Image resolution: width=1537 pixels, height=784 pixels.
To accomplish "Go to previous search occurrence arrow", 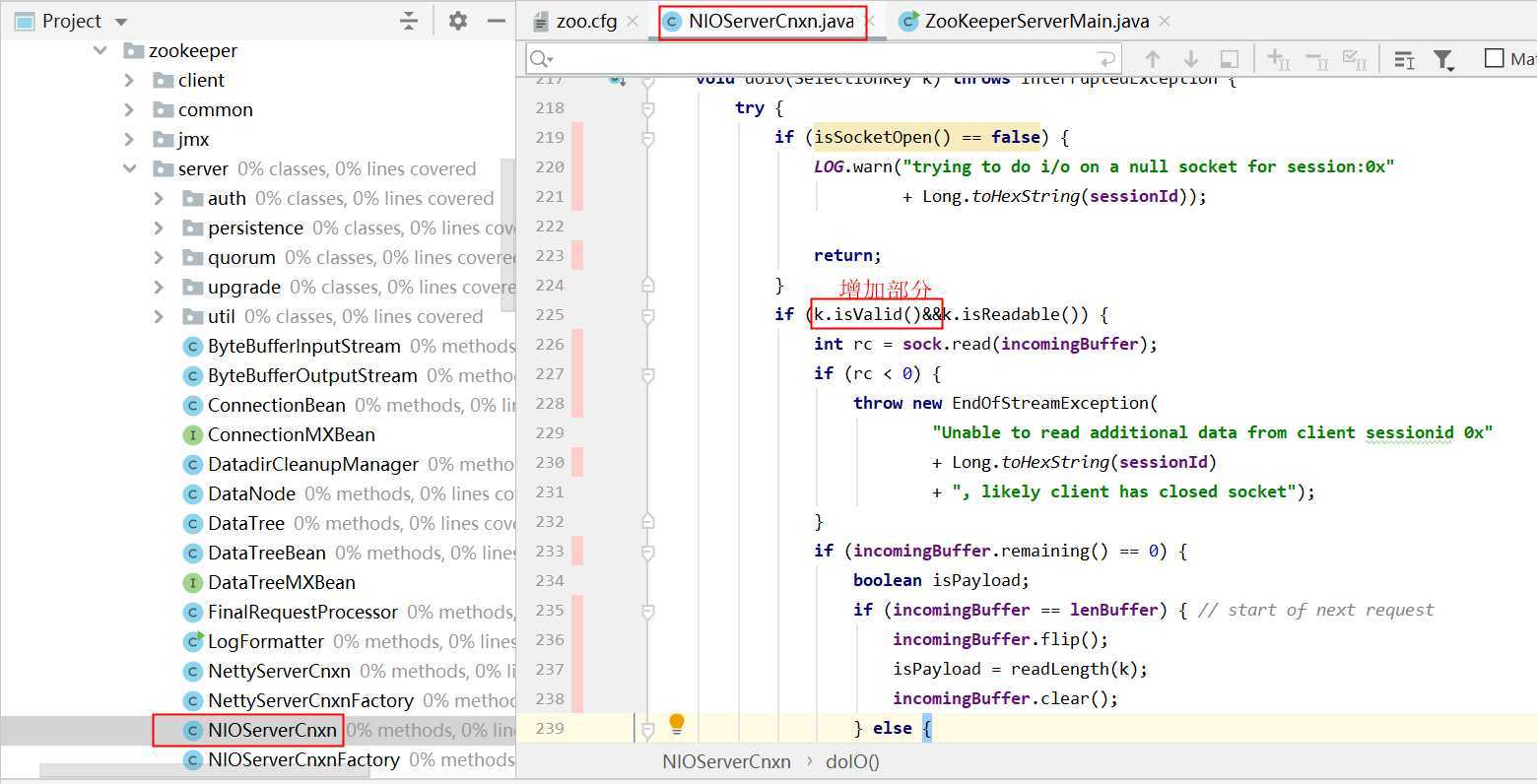I will pyautogui.click(x=1152, y=59).
